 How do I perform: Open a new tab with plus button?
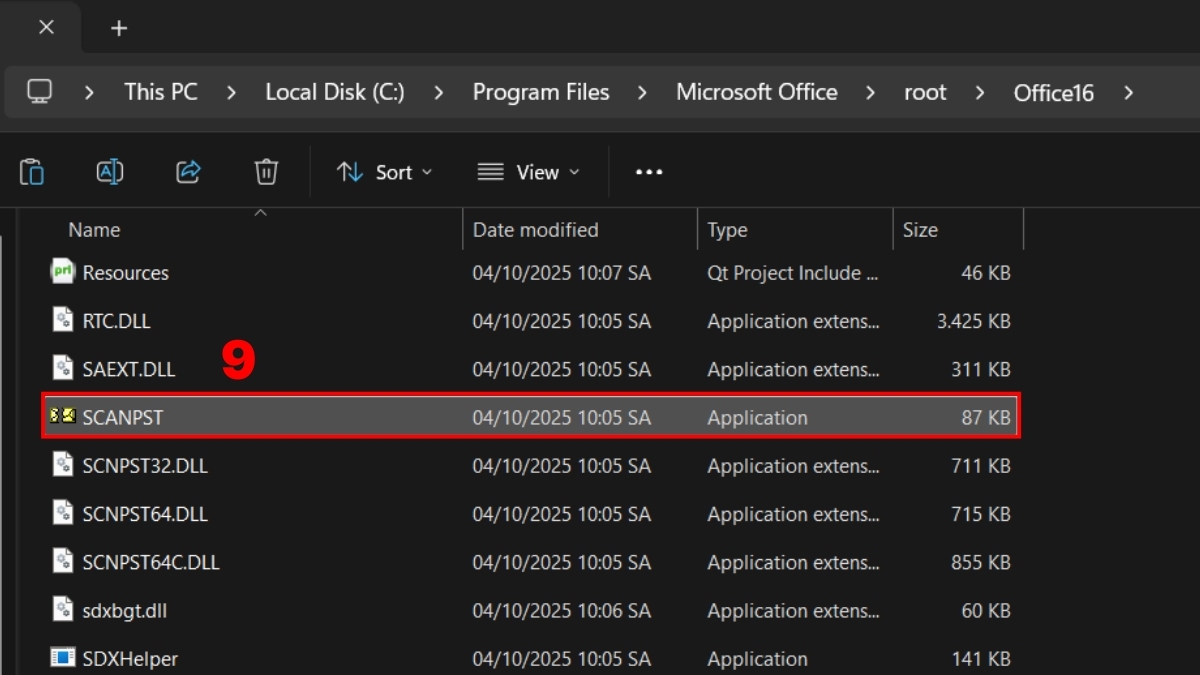click(119, 28)
